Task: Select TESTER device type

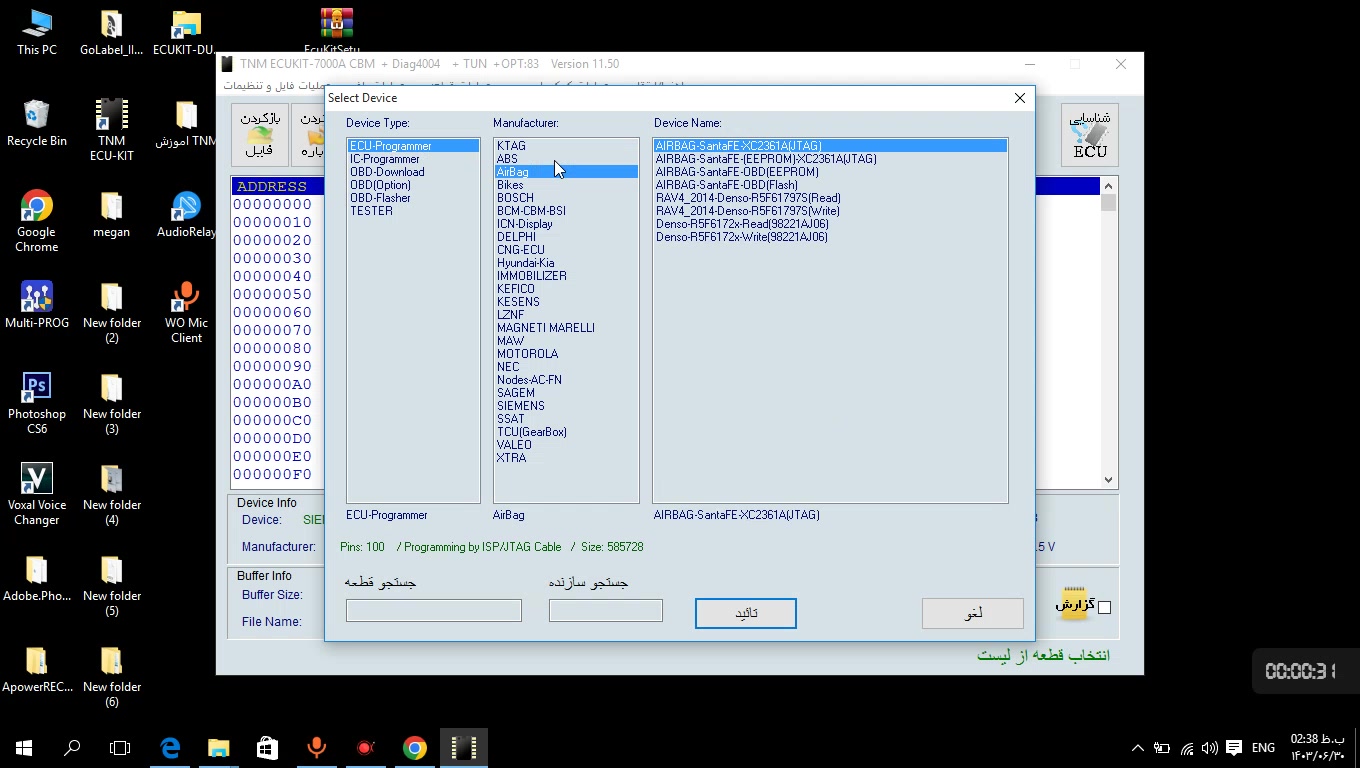Action: [x=413, y=211]
